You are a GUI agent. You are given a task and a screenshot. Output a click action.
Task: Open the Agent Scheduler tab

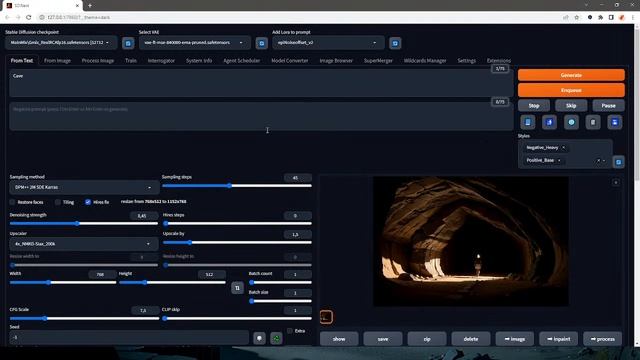242,60
